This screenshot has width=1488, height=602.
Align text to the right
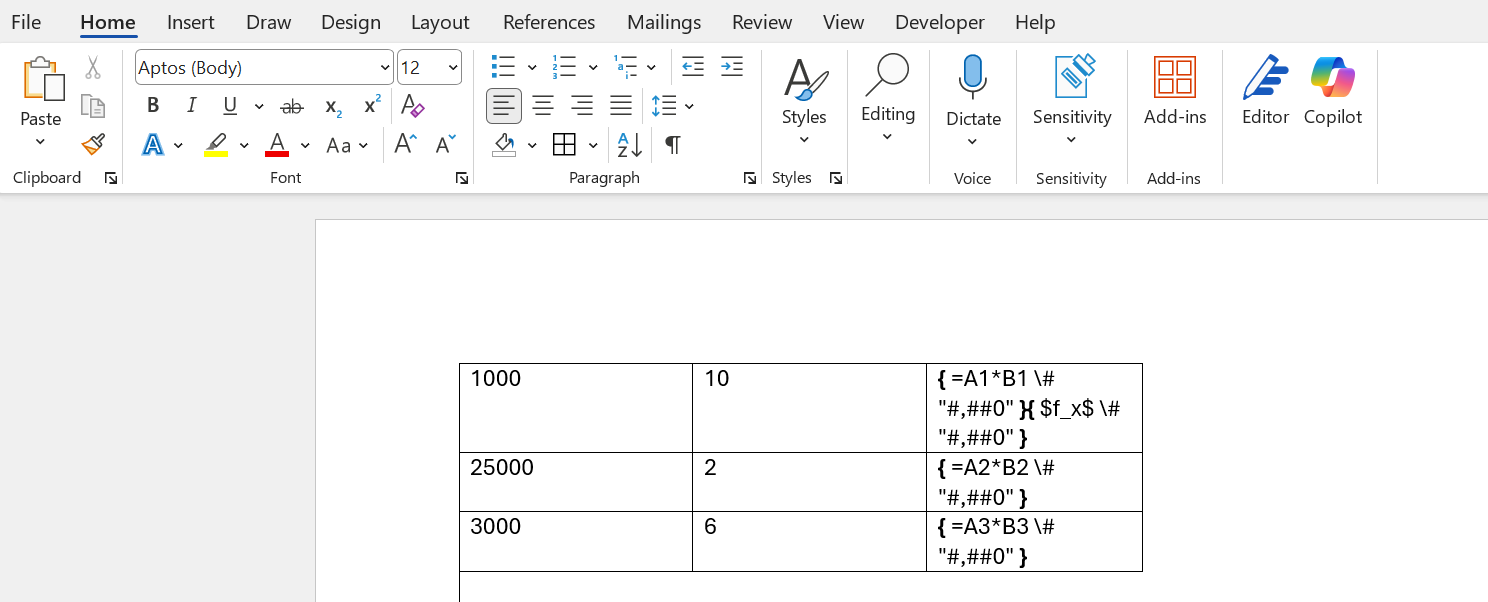pos(582,106)
